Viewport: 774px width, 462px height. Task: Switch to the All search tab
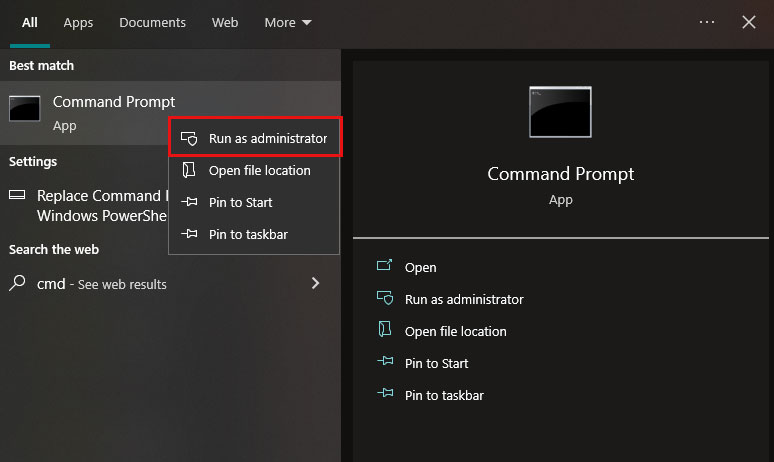(x=30, y=23)
